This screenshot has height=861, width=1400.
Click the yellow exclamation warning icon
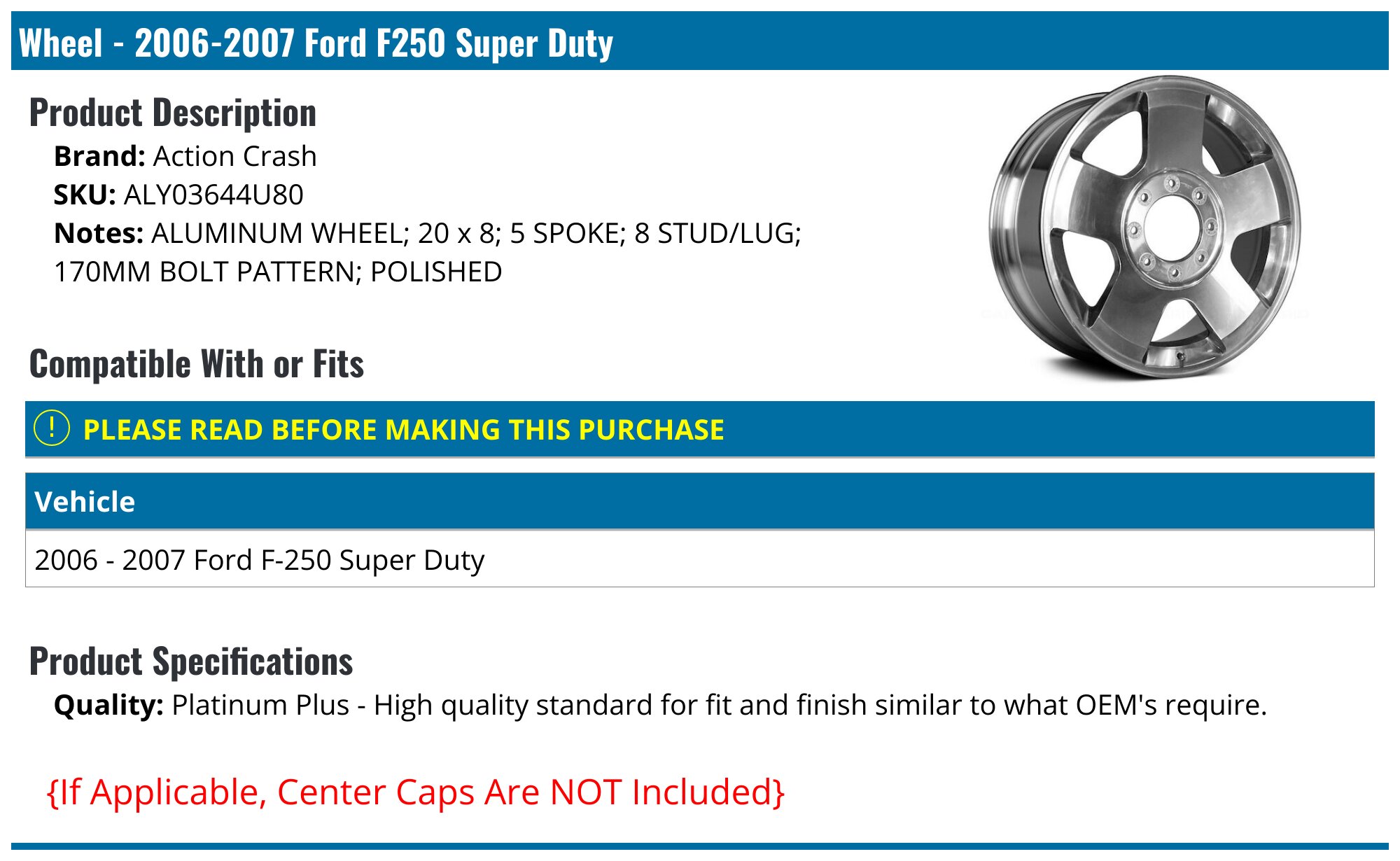point(52,428)
